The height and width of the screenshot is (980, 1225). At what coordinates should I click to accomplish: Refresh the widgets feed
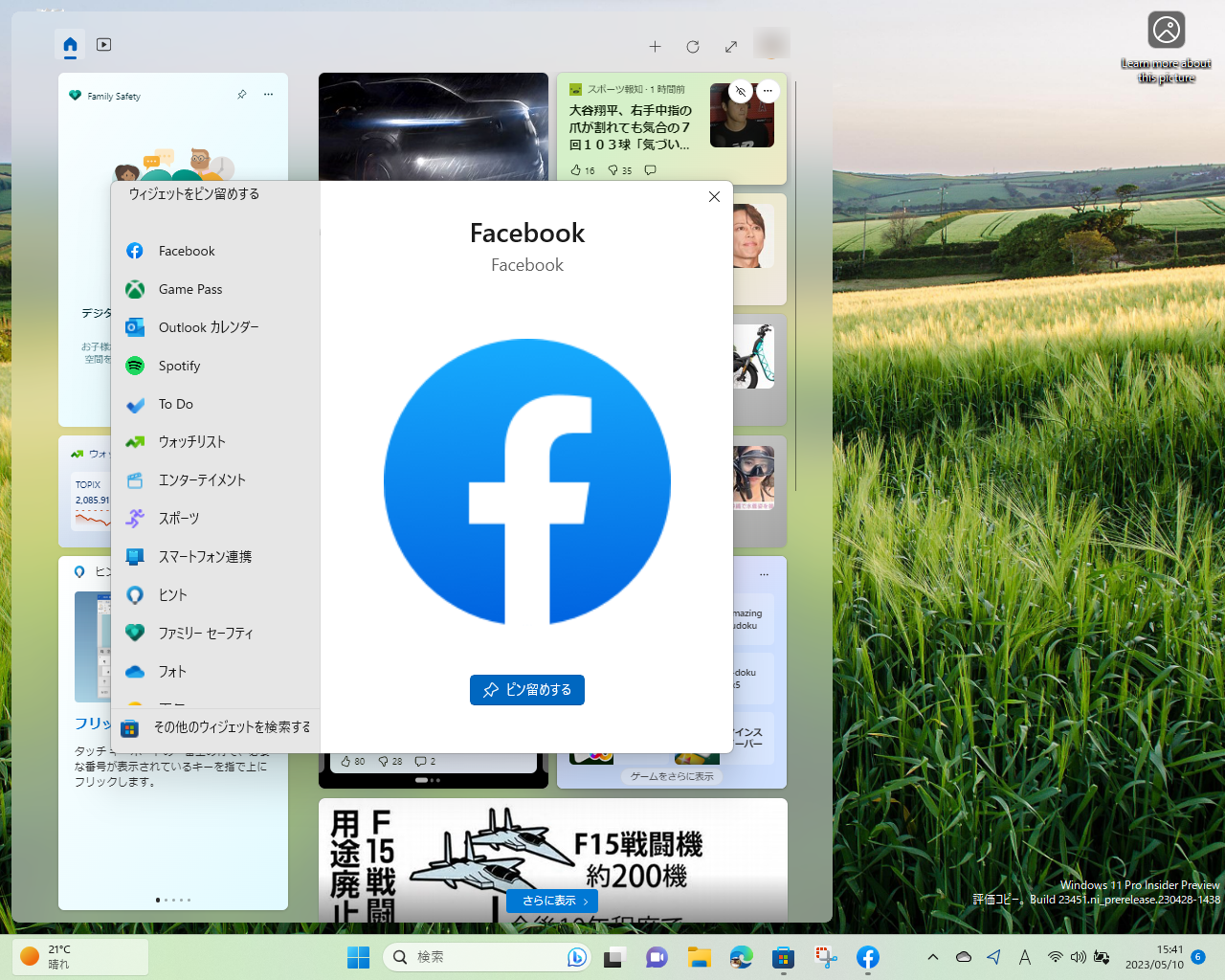[x=693, y=46]
